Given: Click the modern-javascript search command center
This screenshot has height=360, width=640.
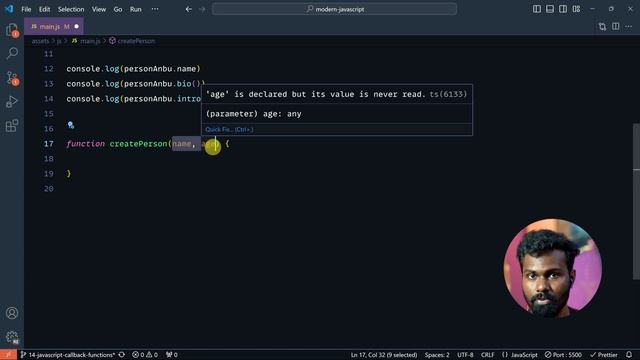Looking at the screenshot, I should 334,9.
